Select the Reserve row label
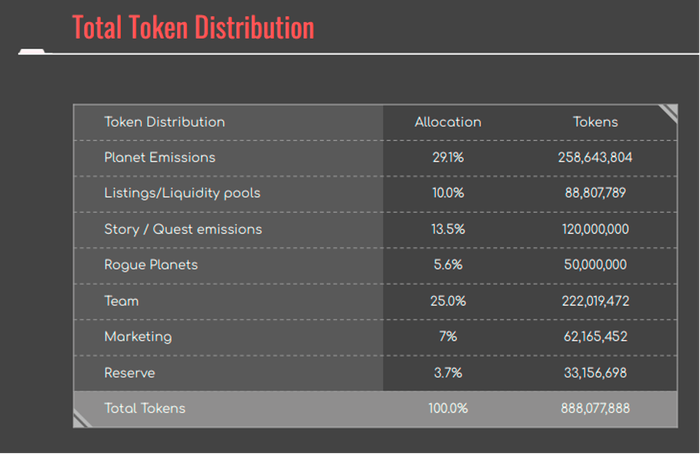700x454 pixels. pyautogui.click(x=129, y=373)
